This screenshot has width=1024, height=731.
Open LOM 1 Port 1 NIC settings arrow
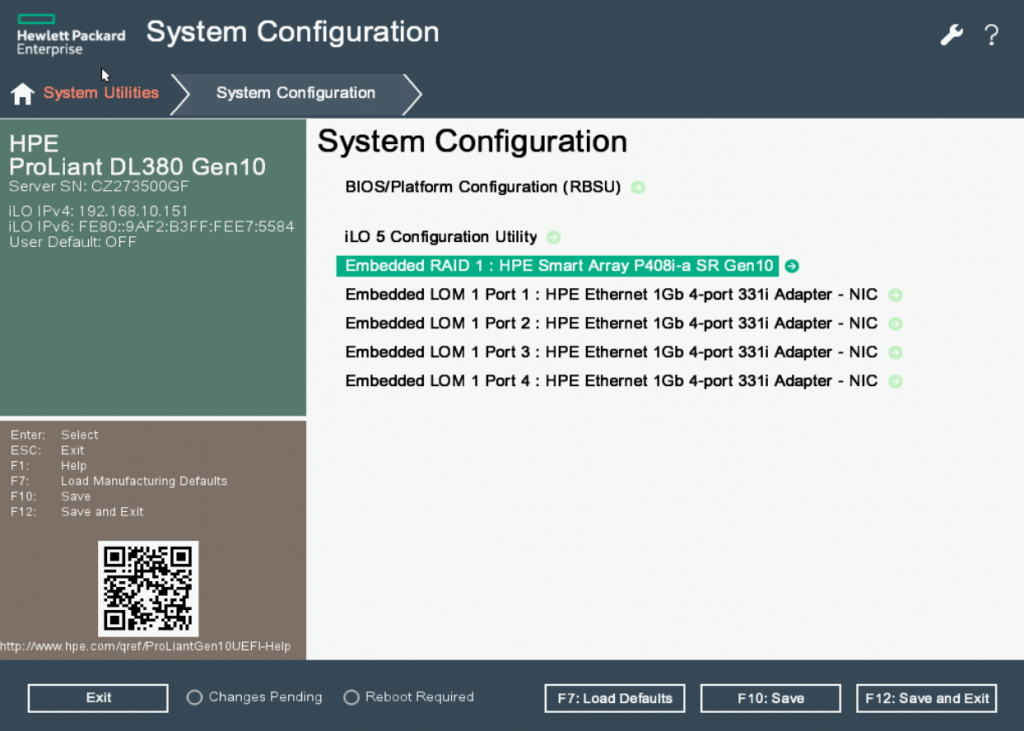tap(895, 295)
